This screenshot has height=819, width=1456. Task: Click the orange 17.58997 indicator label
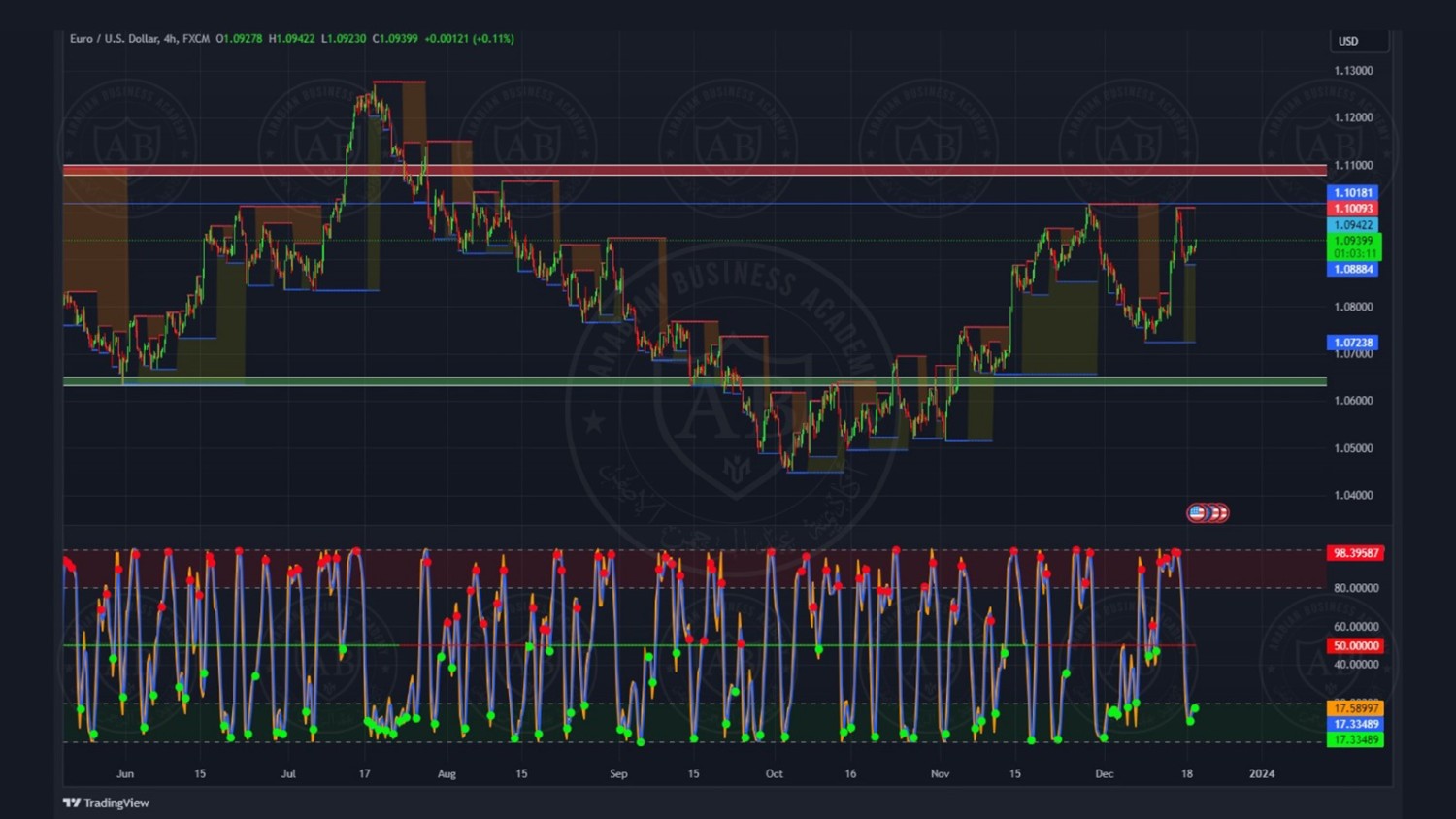point(1355,708)
